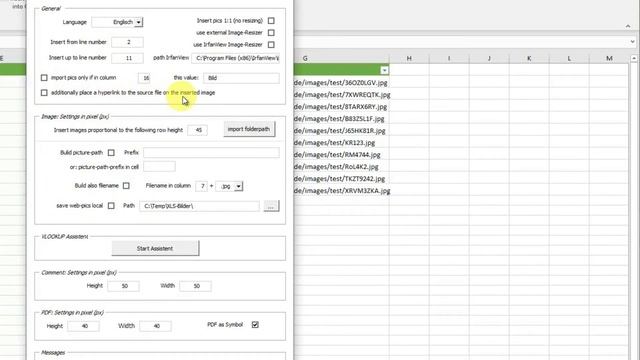
Task: Click cell with B83Z5L1F.jpg path
Action: point(341,119)
